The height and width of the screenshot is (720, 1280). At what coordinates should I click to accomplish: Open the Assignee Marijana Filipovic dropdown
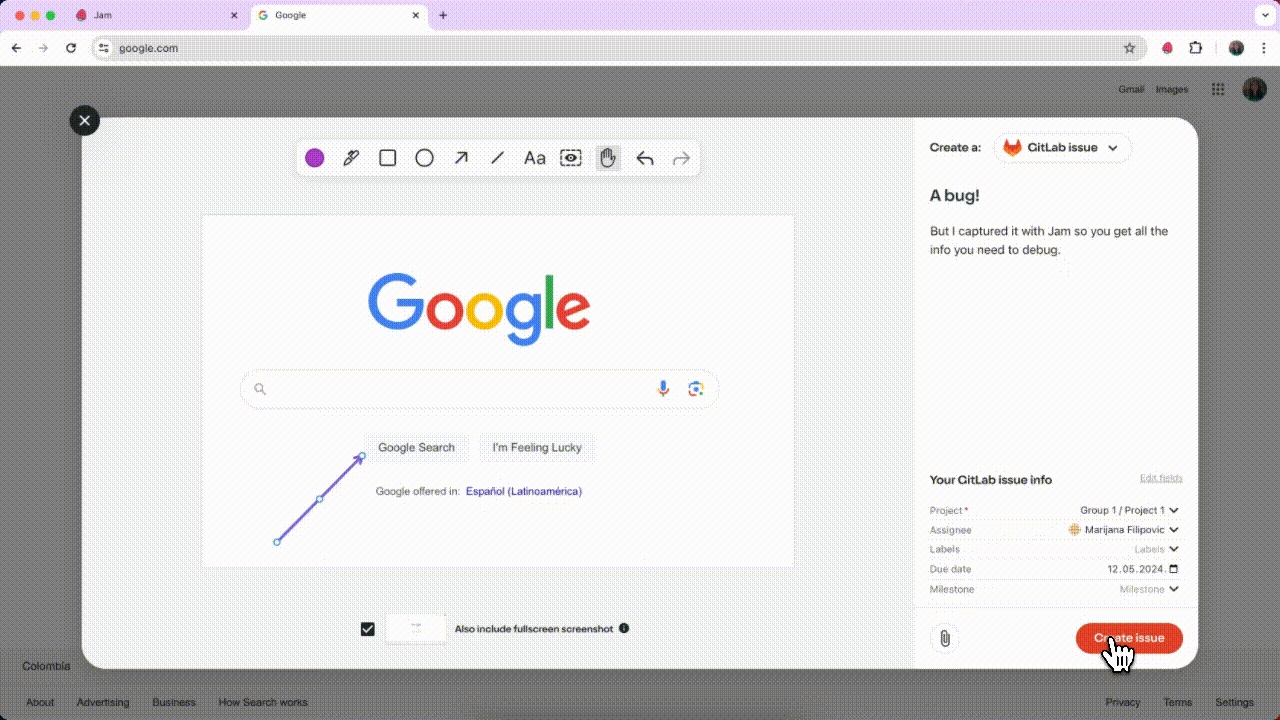1124,530
